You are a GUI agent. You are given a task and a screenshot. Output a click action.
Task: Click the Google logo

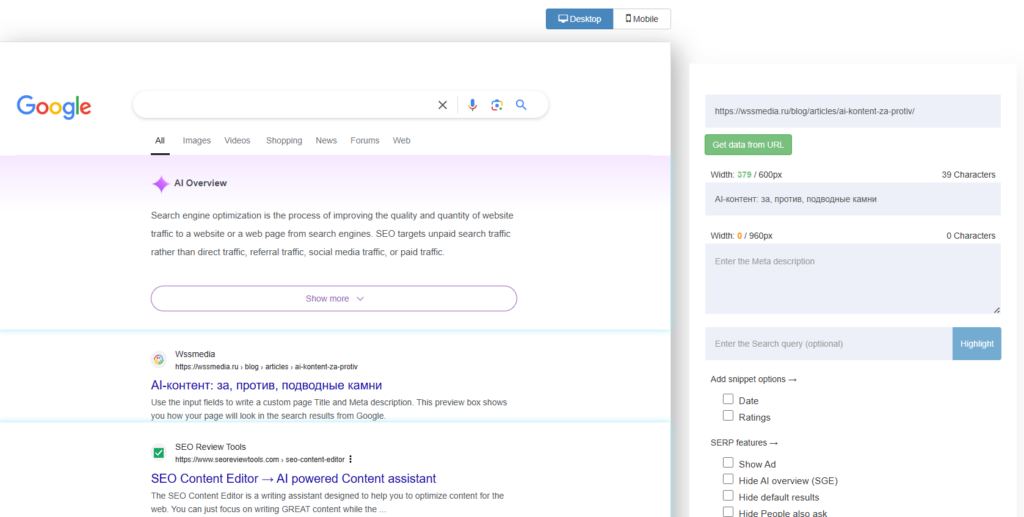[x=54, y=107]
